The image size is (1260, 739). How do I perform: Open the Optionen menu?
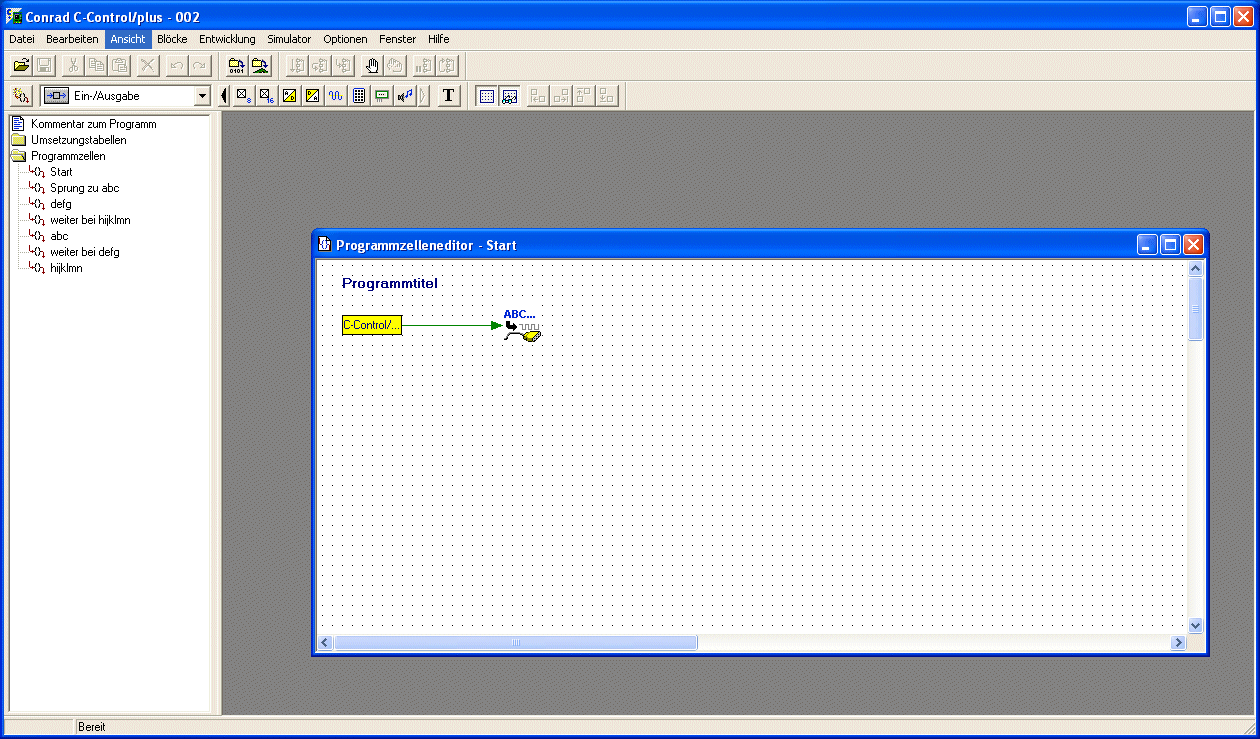click(345, 39)
